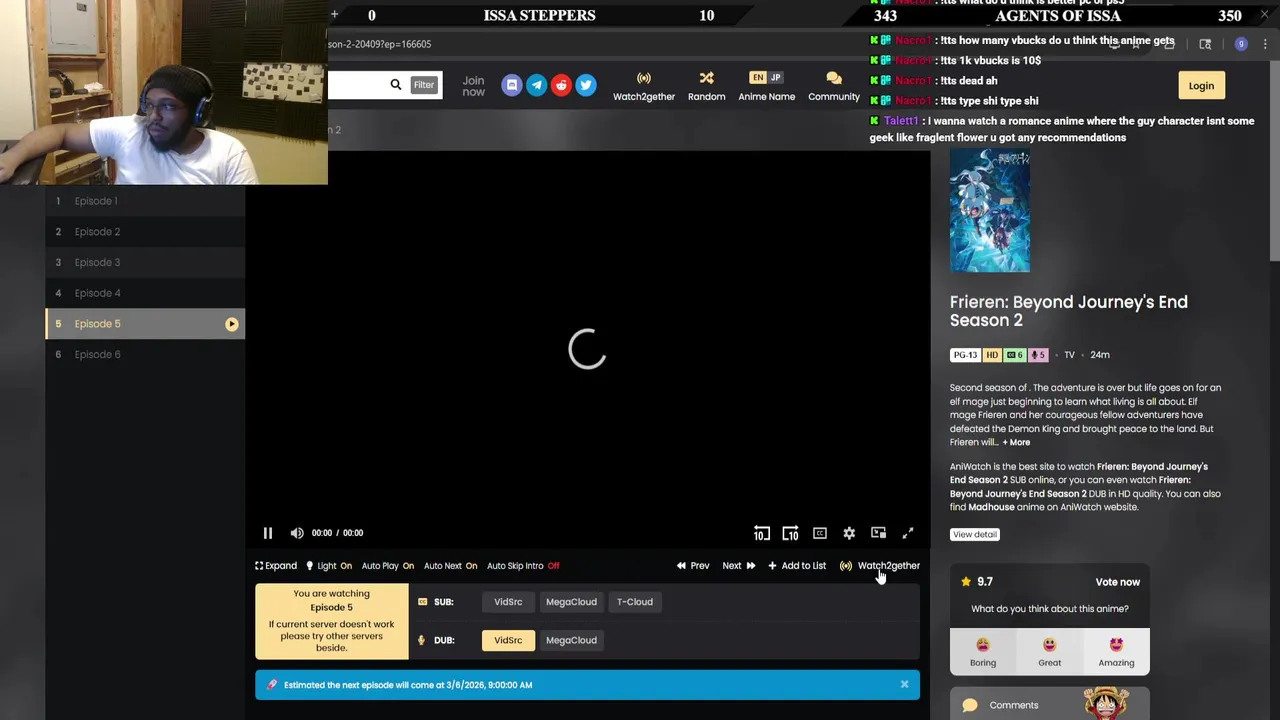Rate the anime as Amazing
Screen dimensions: 1280x720
pos(1116,652)
